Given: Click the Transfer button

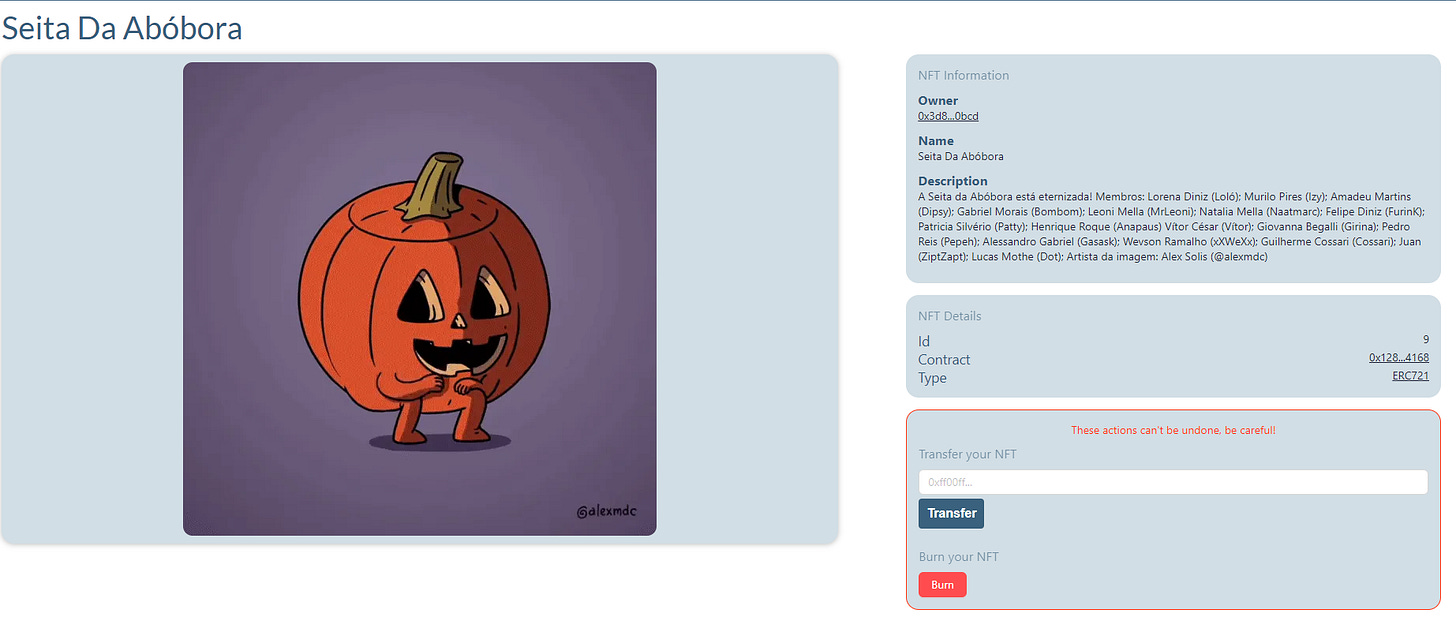Looking at the screenshot, I should pyautogui.click(x=951, y=513).
